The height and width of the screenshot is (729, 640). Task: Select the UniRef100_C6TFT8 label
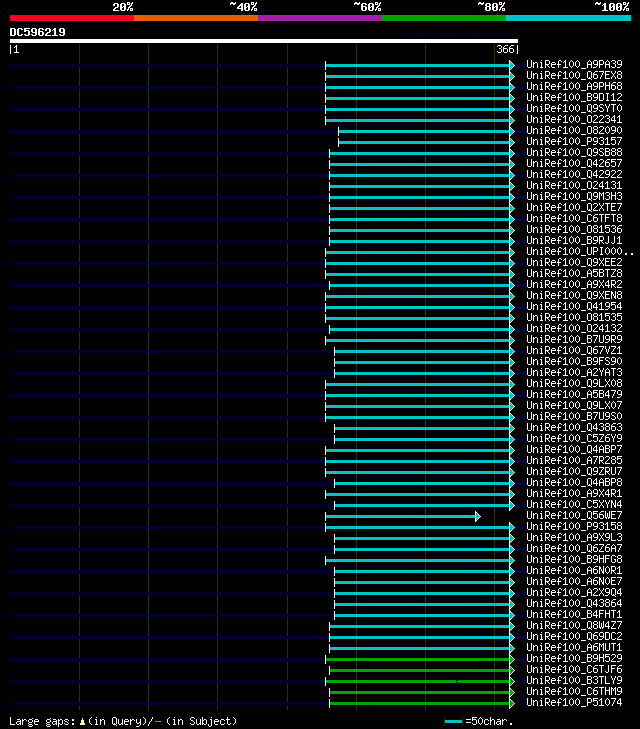pos(574,219)
